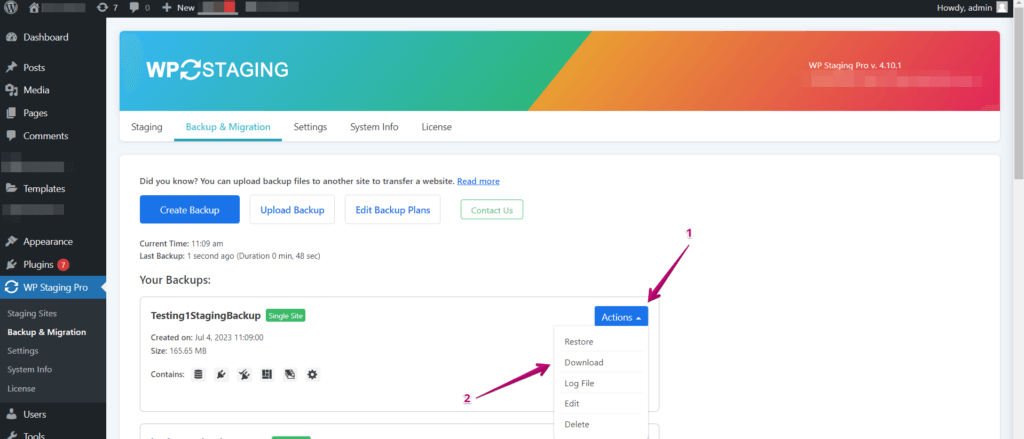1024x439 pixels.
Task: Click the size value 165.65 MB
Action: [x=187, y=351]
